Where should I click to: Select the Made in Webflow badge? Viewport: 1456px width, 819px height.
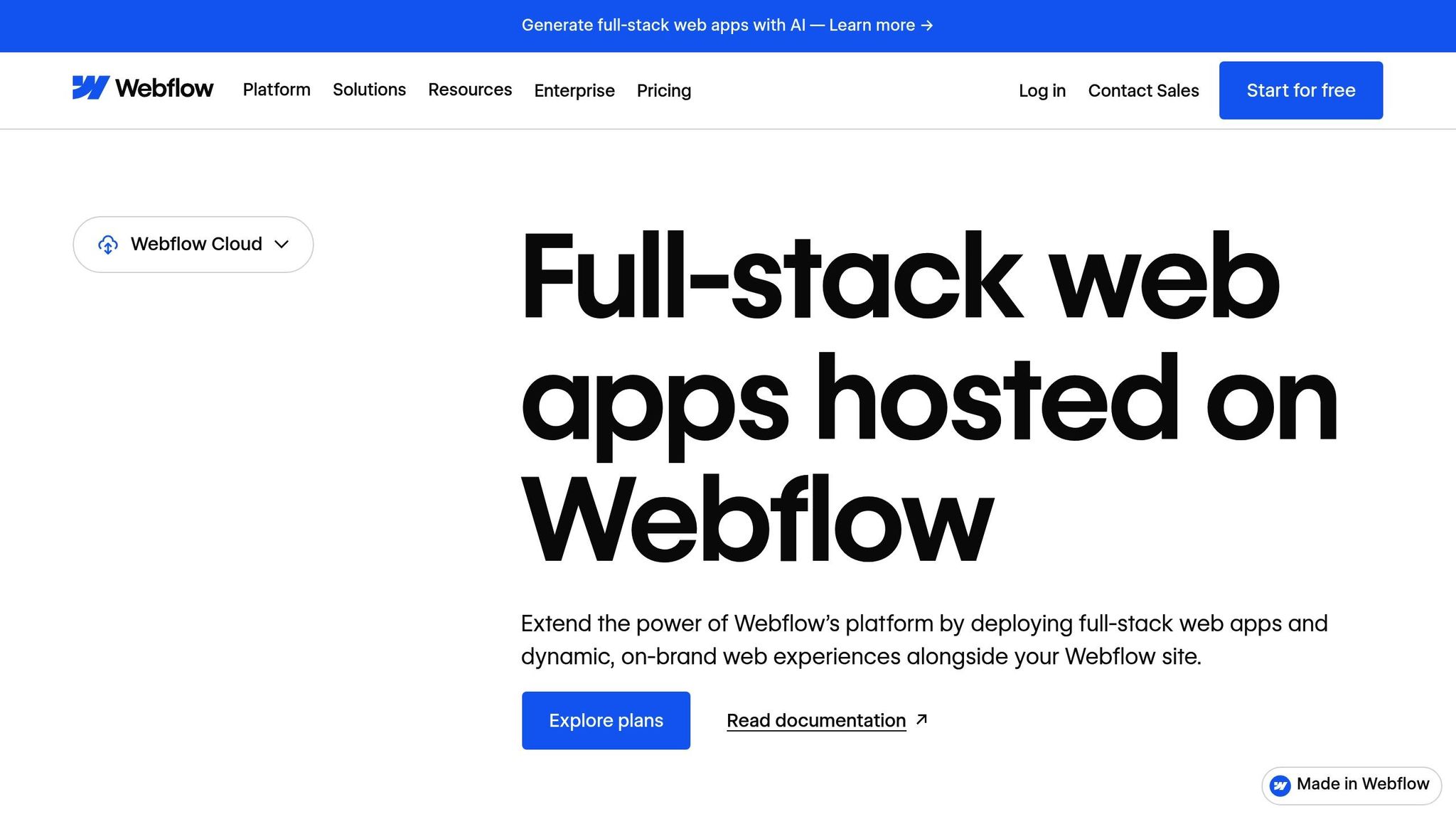pos(1351,785)
